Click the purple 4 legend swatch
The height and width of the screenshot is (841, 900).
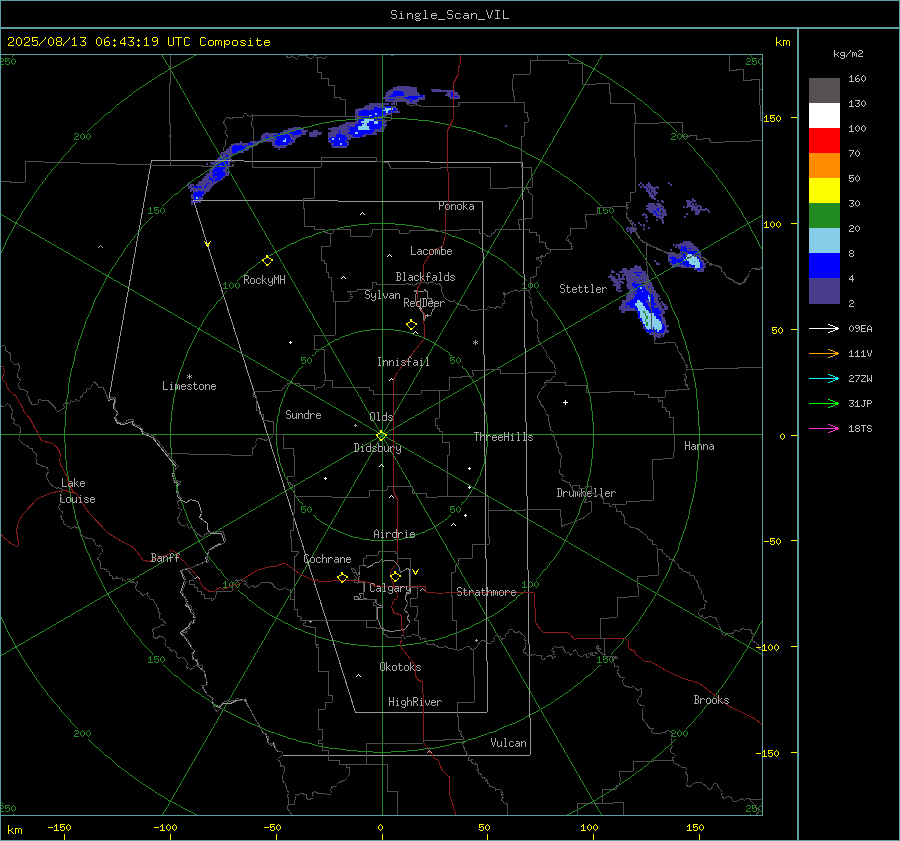coord(824,290)
